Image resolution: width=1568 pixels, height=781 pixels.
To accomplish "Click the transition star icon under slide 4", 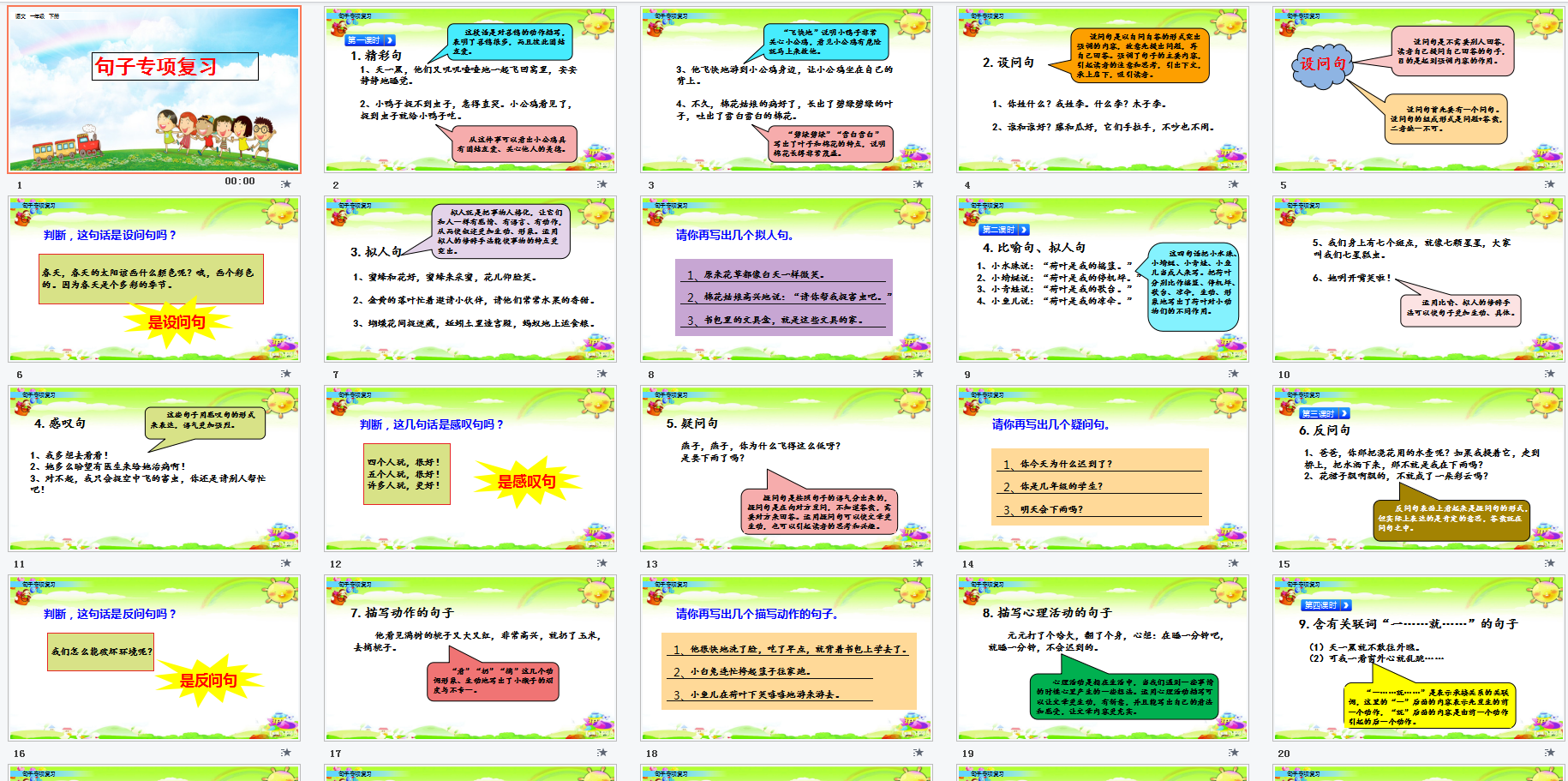I will click(x=1234, y=184).
